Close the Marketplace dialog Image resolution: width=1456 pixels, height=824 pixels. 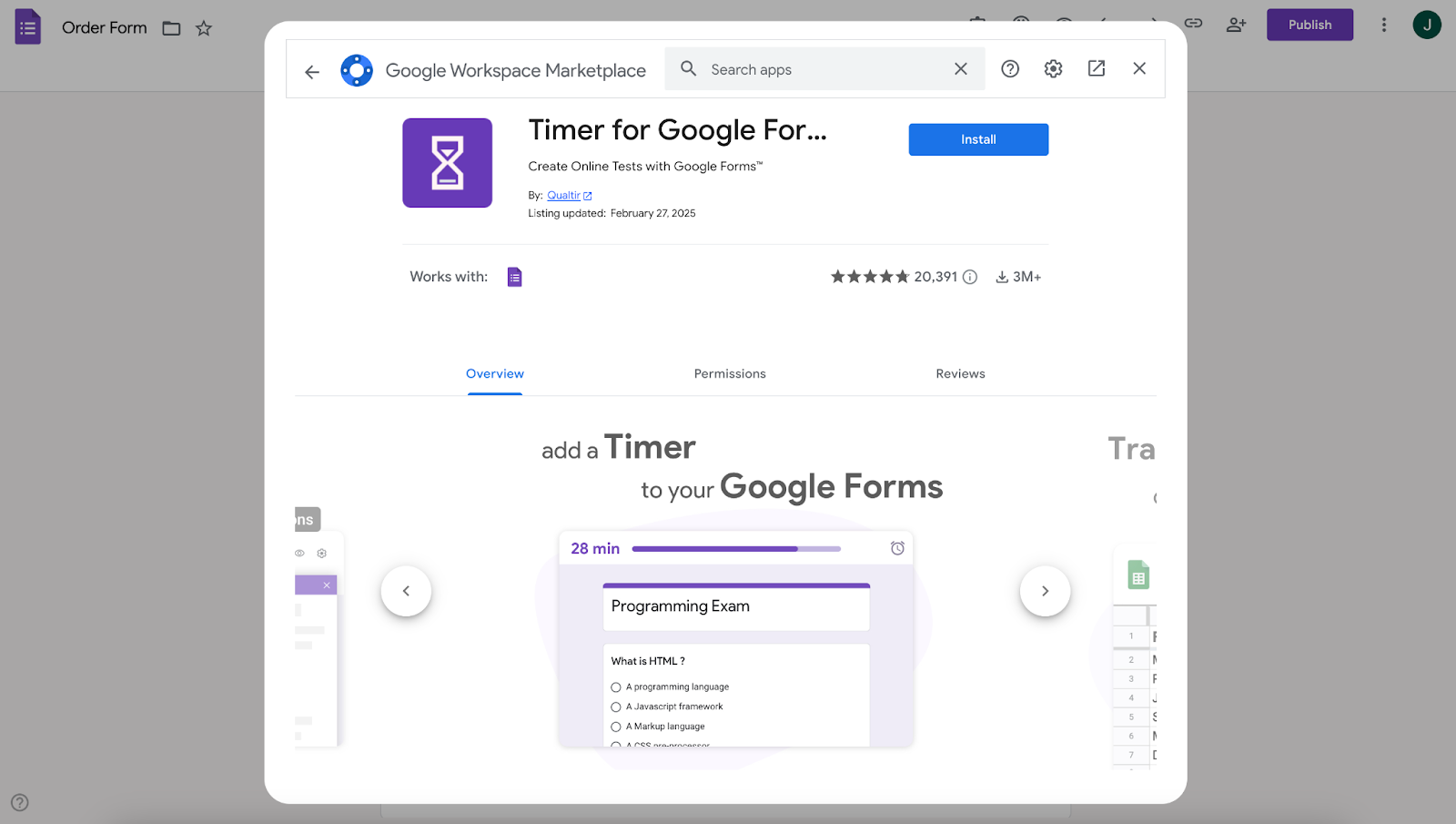(1139, 68)
